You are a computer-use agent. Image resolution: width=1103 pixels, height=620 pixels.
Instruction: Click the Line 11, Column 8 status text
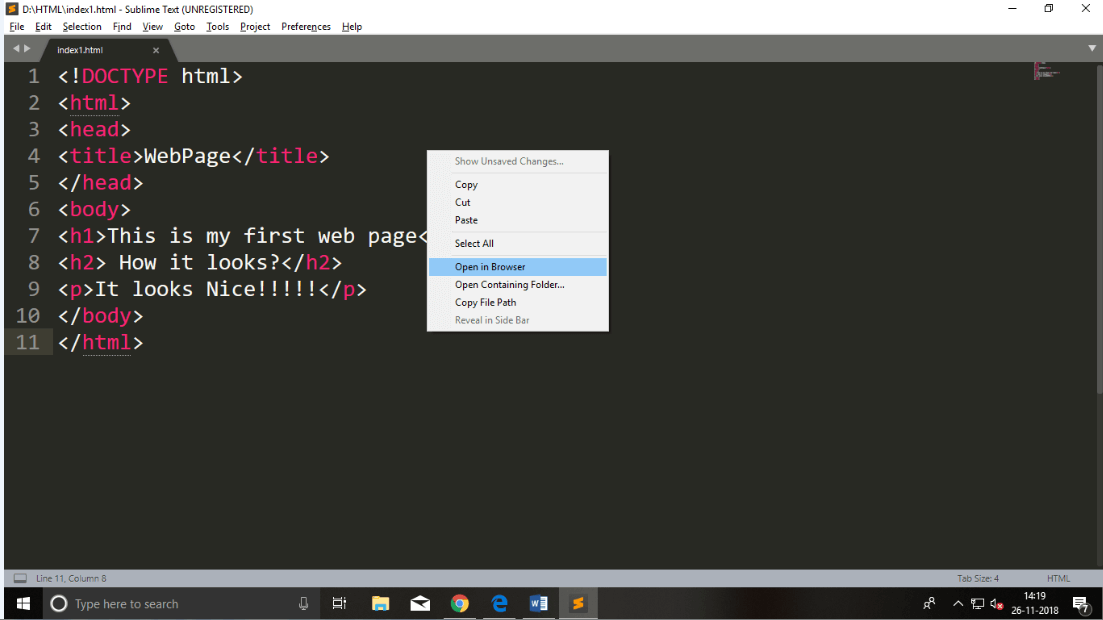[x=71, y=578]
